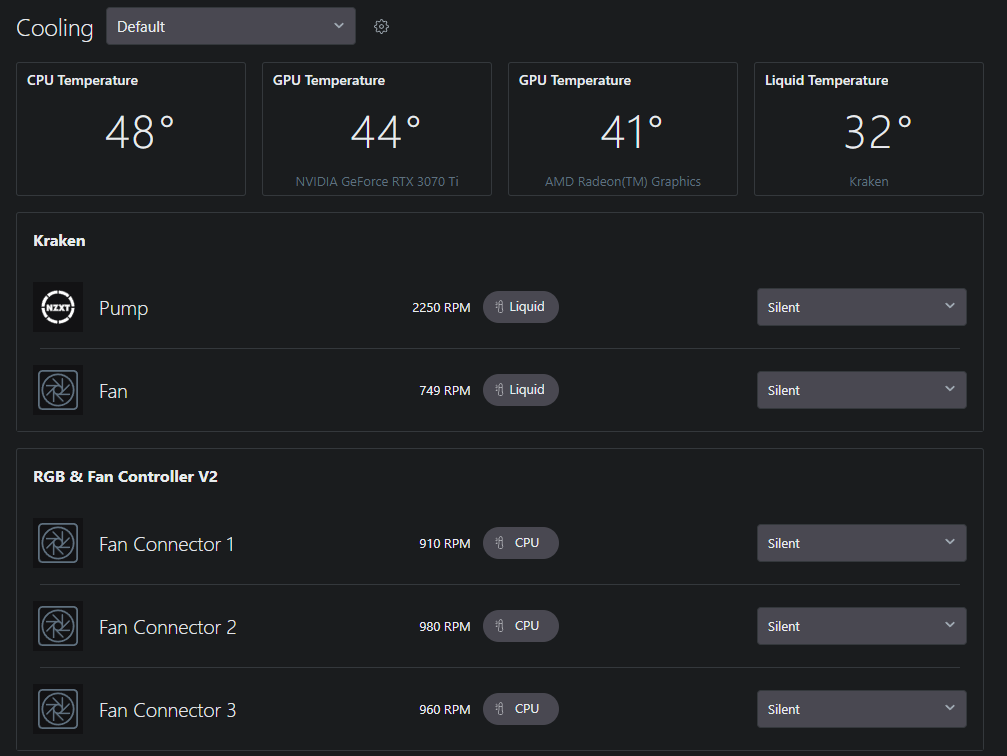Click the Fan Connector 2 fan icon
1007x756 pixels.
58,626
